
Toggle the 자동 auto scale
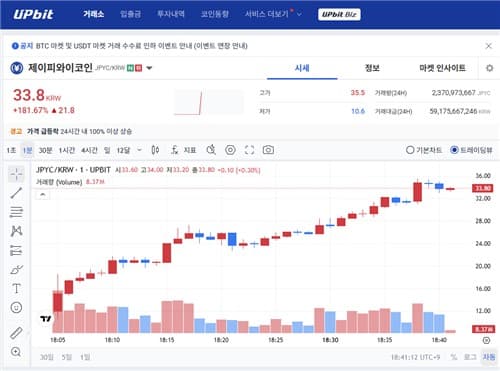click(x=489, y=357)
